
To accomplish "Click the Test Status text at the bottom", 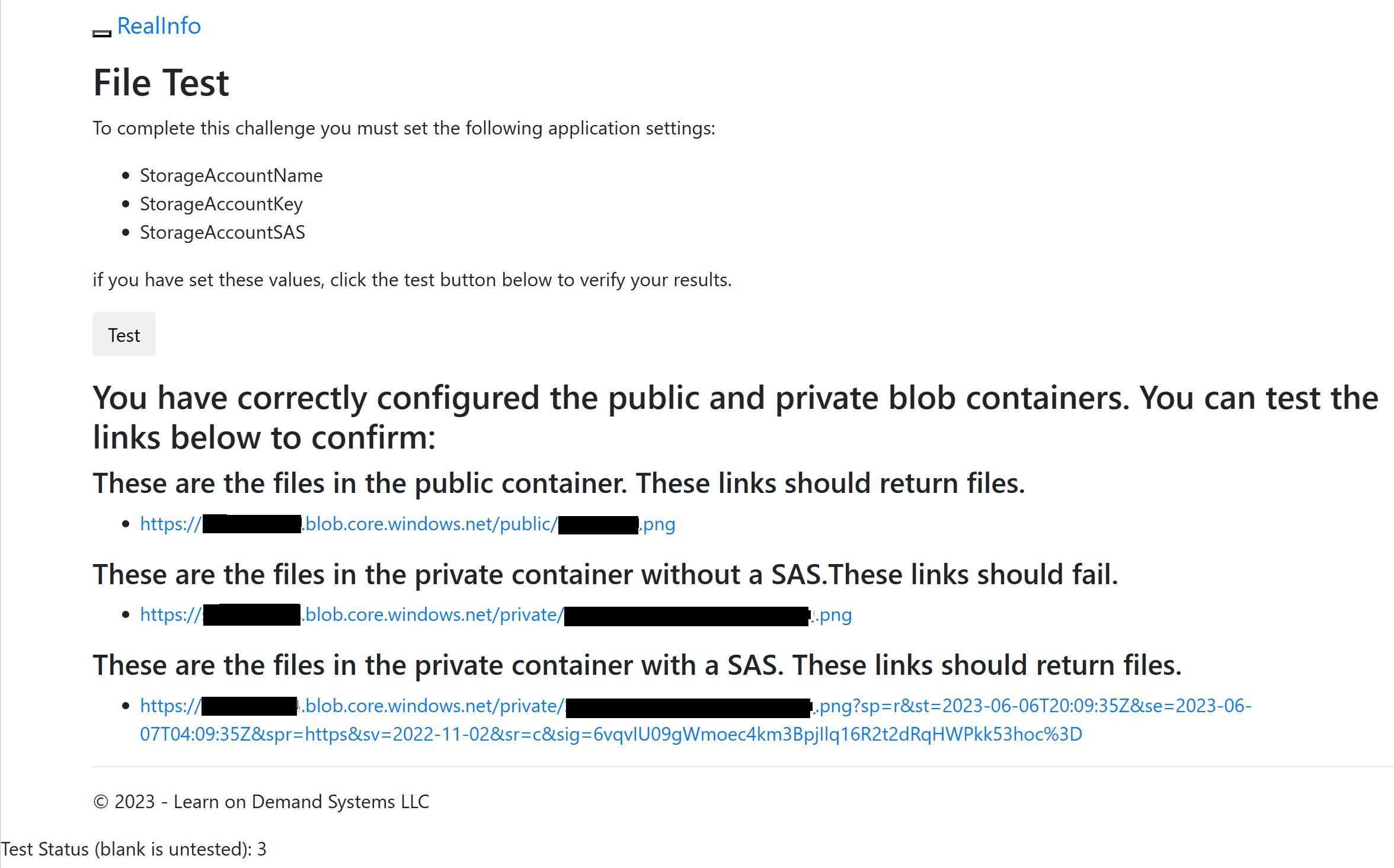I will pos(133,849).
